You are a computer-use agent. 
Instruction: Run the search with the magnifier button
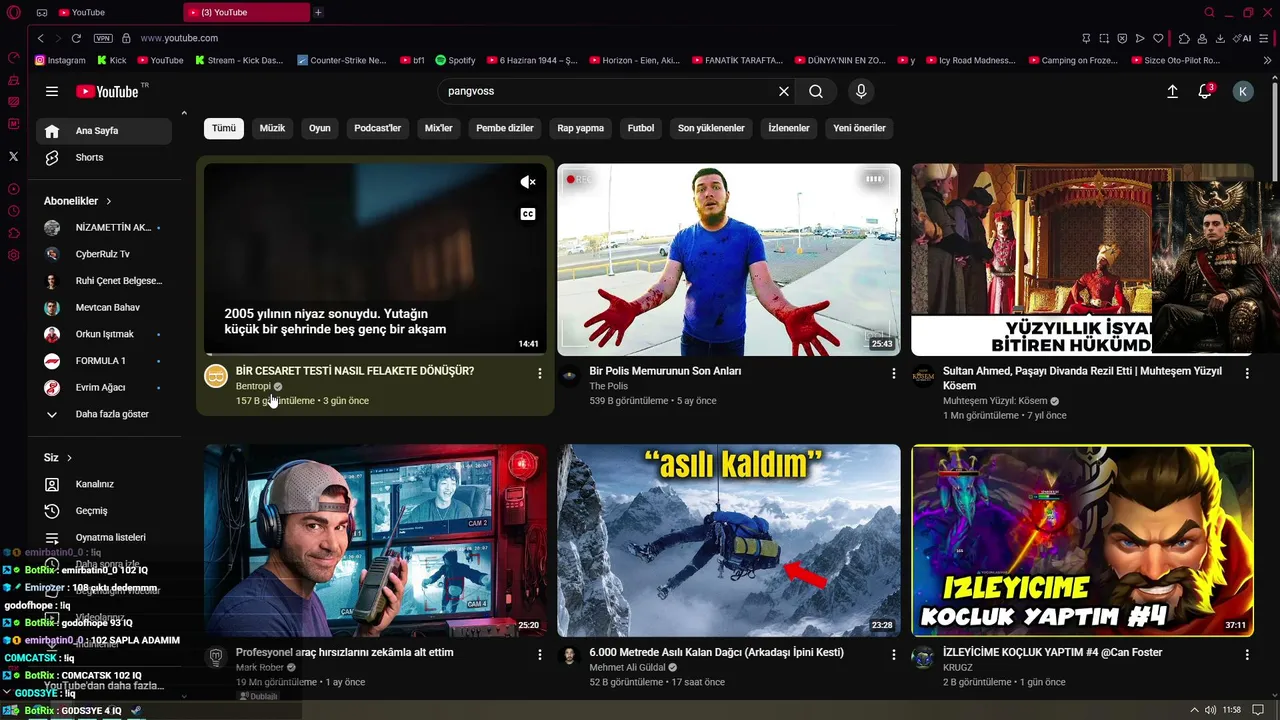tap(816, 91)
